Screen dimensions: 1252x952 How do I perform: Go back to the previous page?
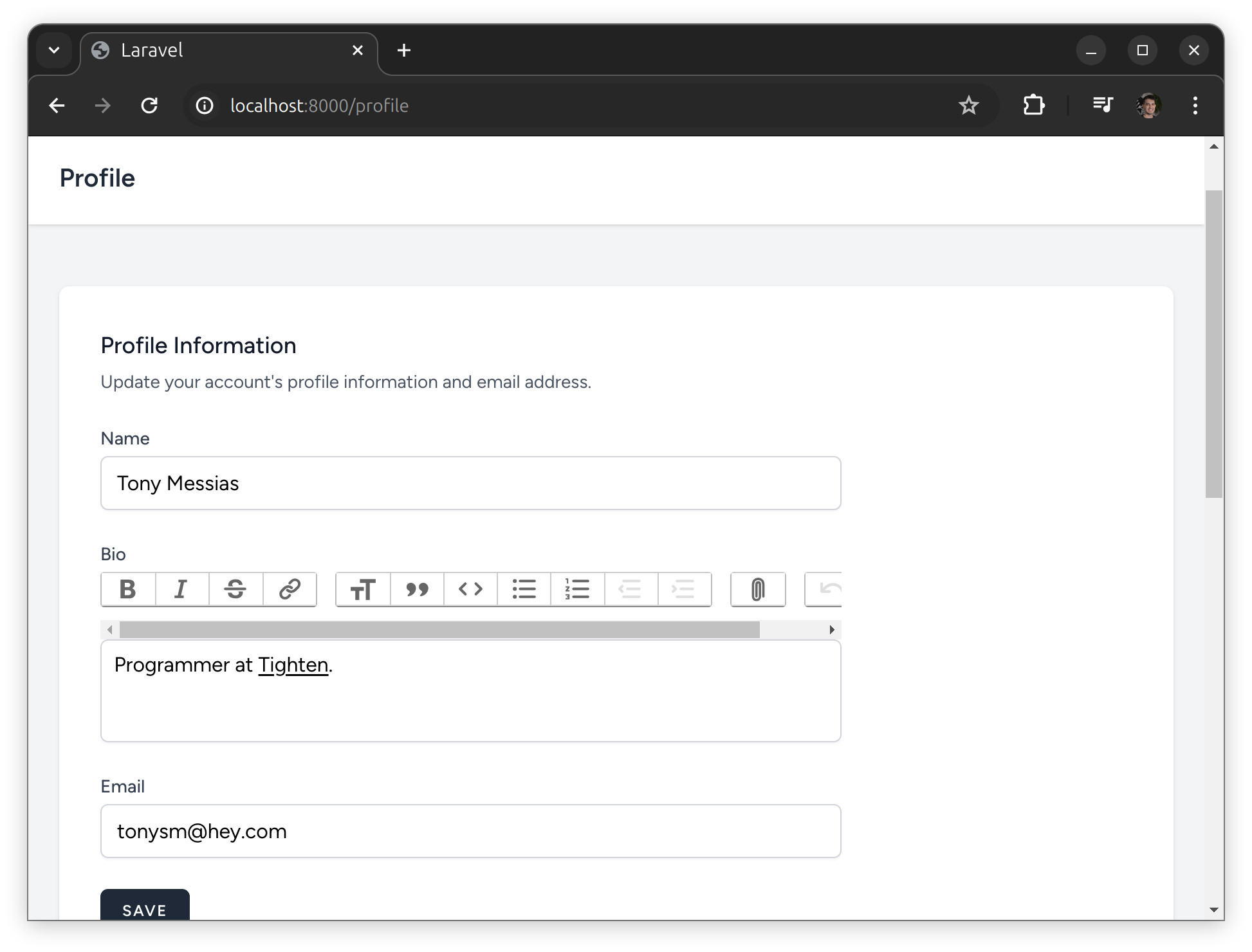point(57,105)
